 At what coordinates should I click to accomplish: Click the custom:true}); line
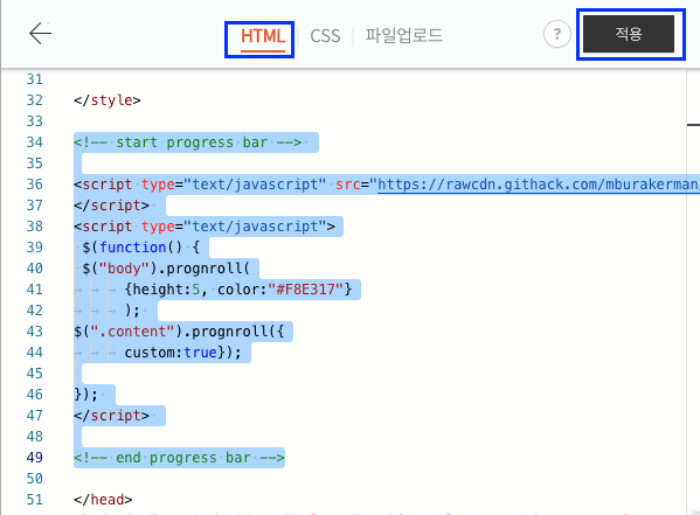183,353
